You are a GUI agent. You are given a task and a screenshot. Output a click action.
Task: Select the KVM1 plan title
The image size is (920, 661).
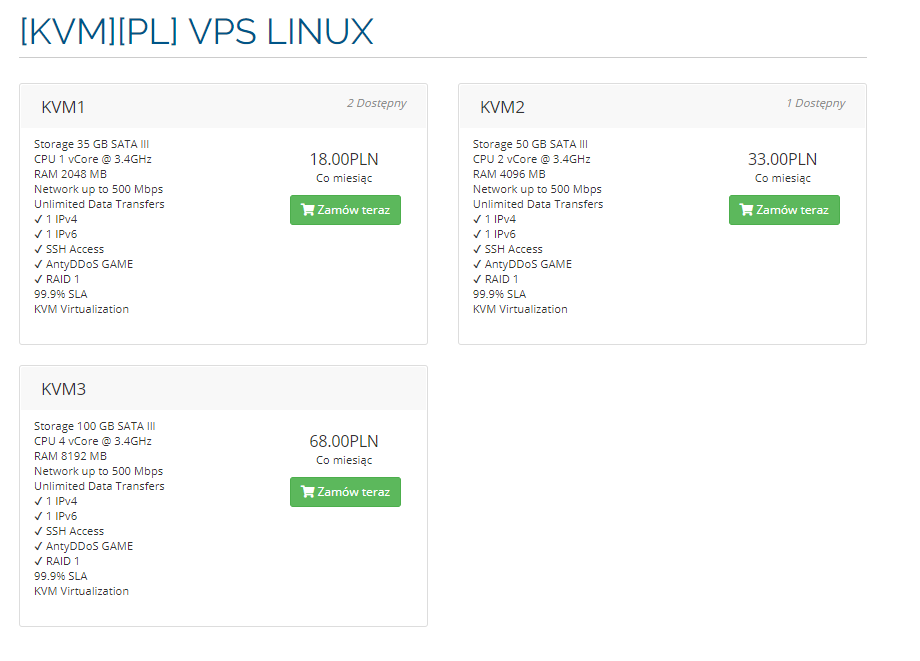pos(63,107)
